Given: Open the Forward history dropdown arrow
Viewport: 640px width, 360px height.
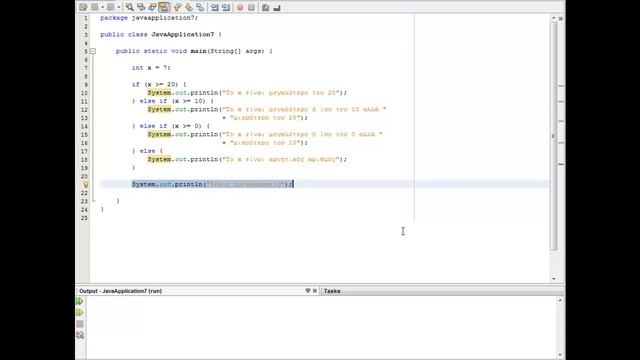Looking at the screenshot, I should (119, 7).
